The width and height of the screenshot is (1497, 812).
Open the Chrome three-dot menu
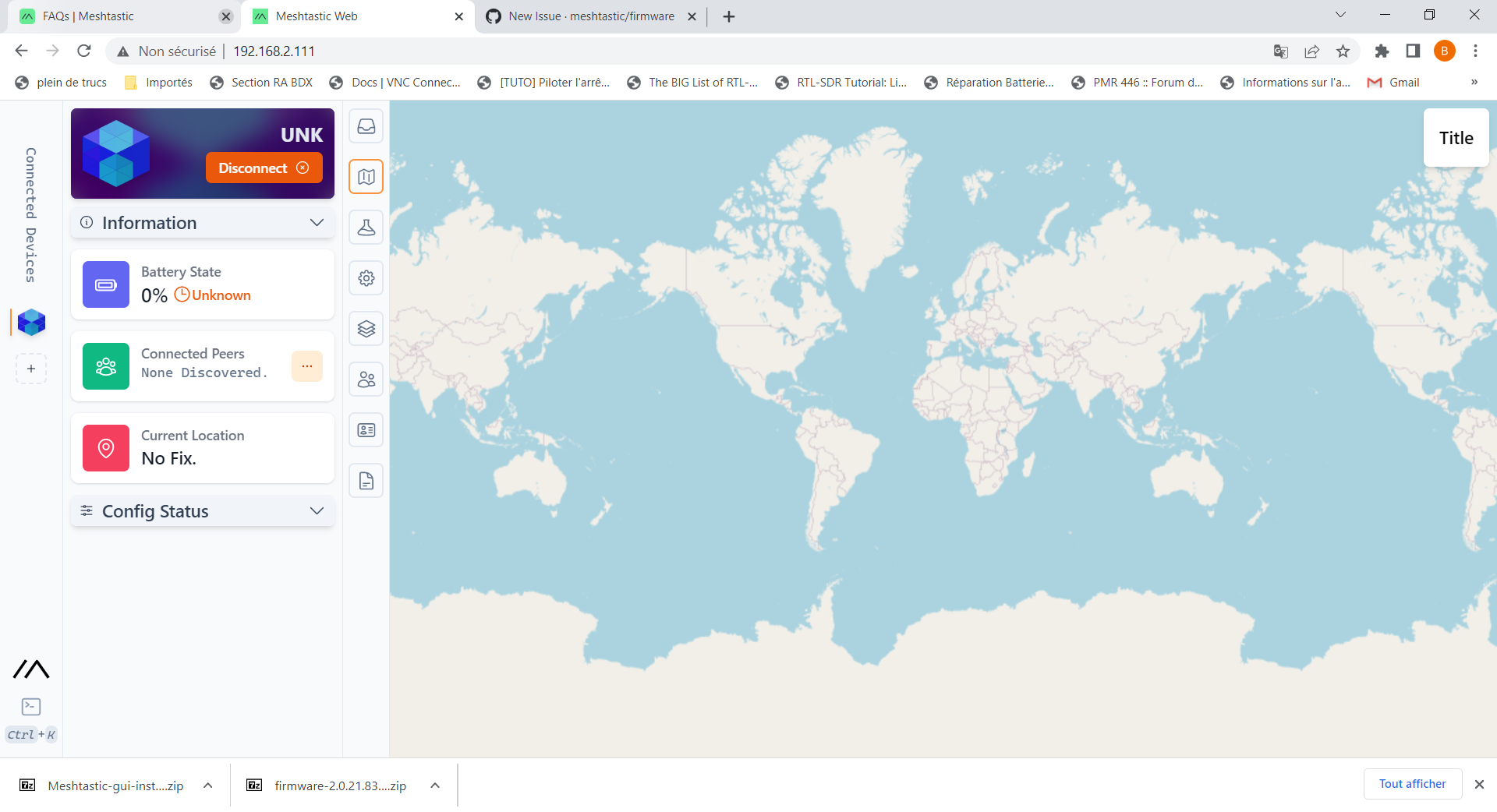[x=1475, y=51]
